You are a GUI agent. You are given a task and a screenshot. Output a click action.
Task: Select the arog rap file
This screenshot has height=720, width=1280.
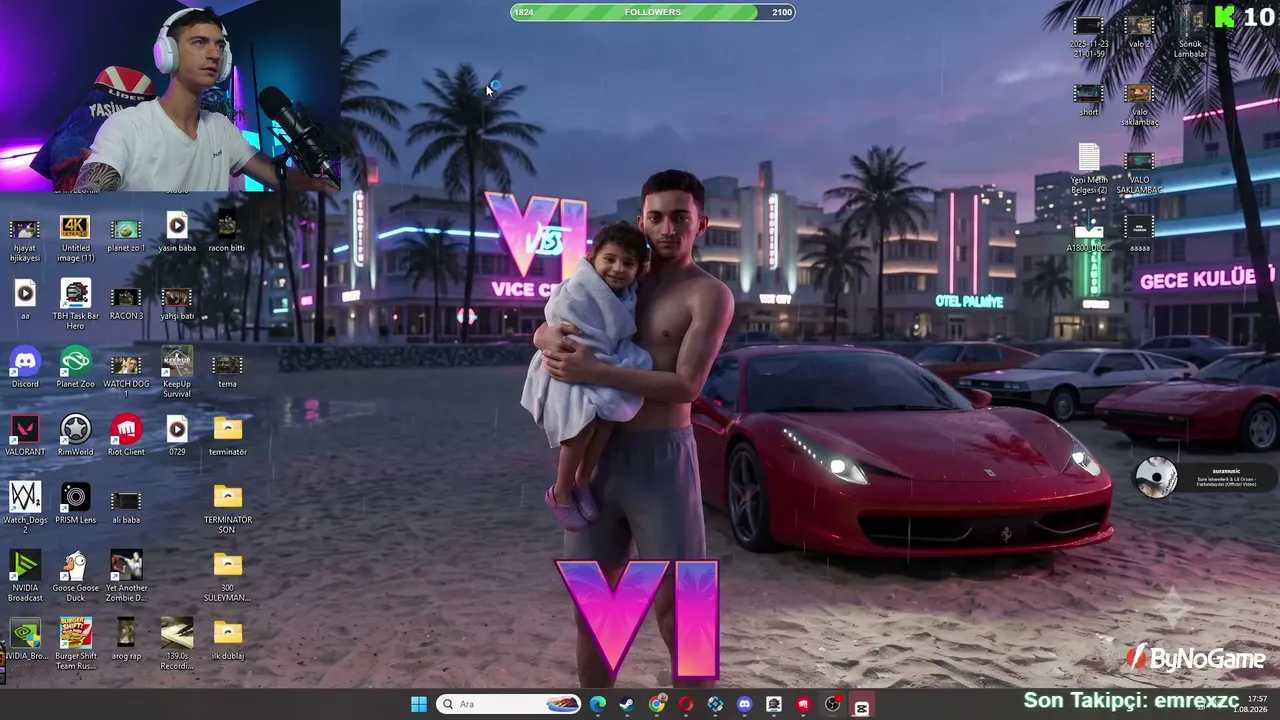click(126, 638)
